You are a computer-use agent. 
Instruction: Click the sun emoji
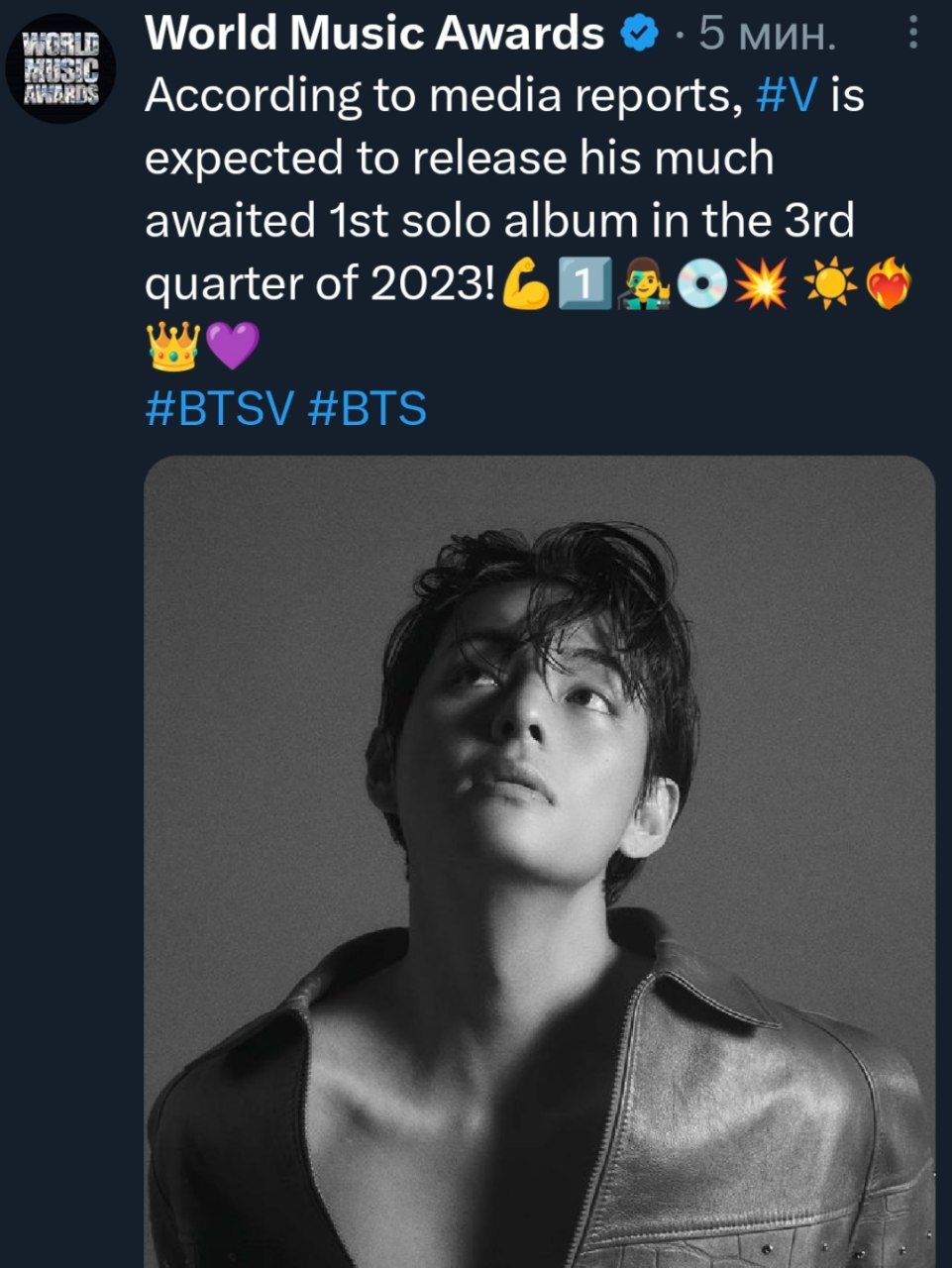[828, 286]
